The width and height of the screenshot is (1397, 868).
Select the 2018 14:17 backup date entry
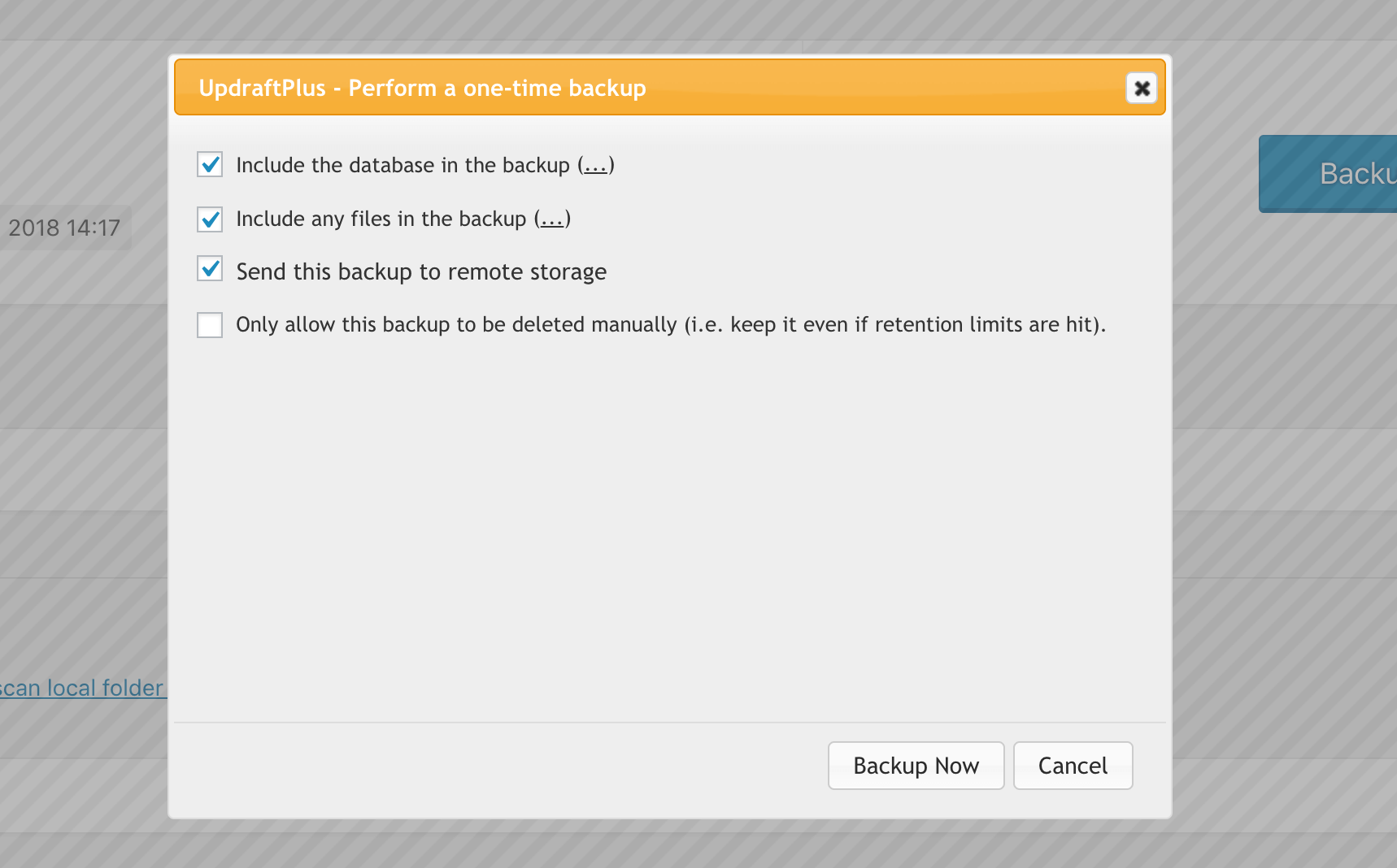click(64, 228)
